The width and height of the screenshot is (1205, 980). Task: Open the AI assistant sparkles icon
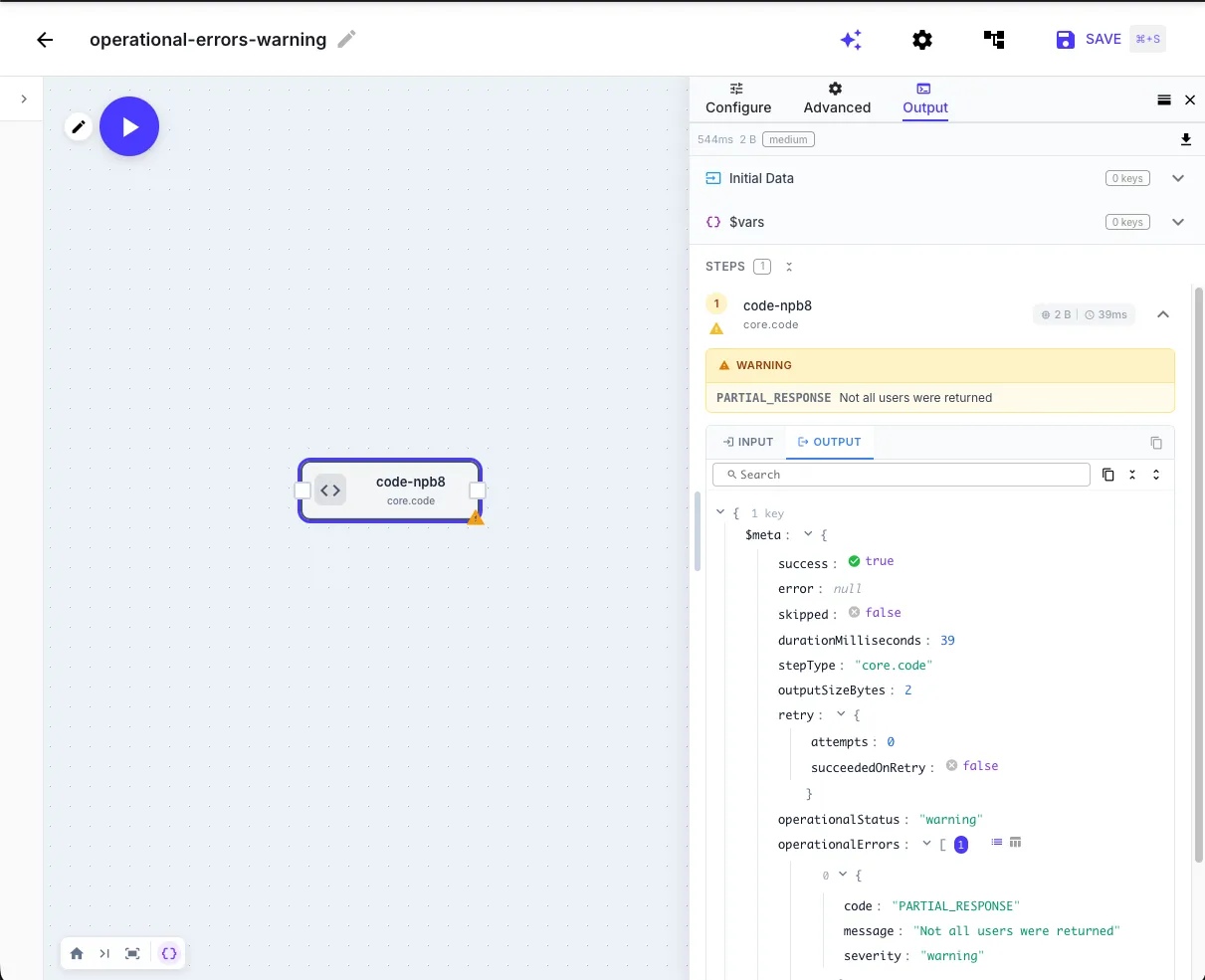coord(851,39)
